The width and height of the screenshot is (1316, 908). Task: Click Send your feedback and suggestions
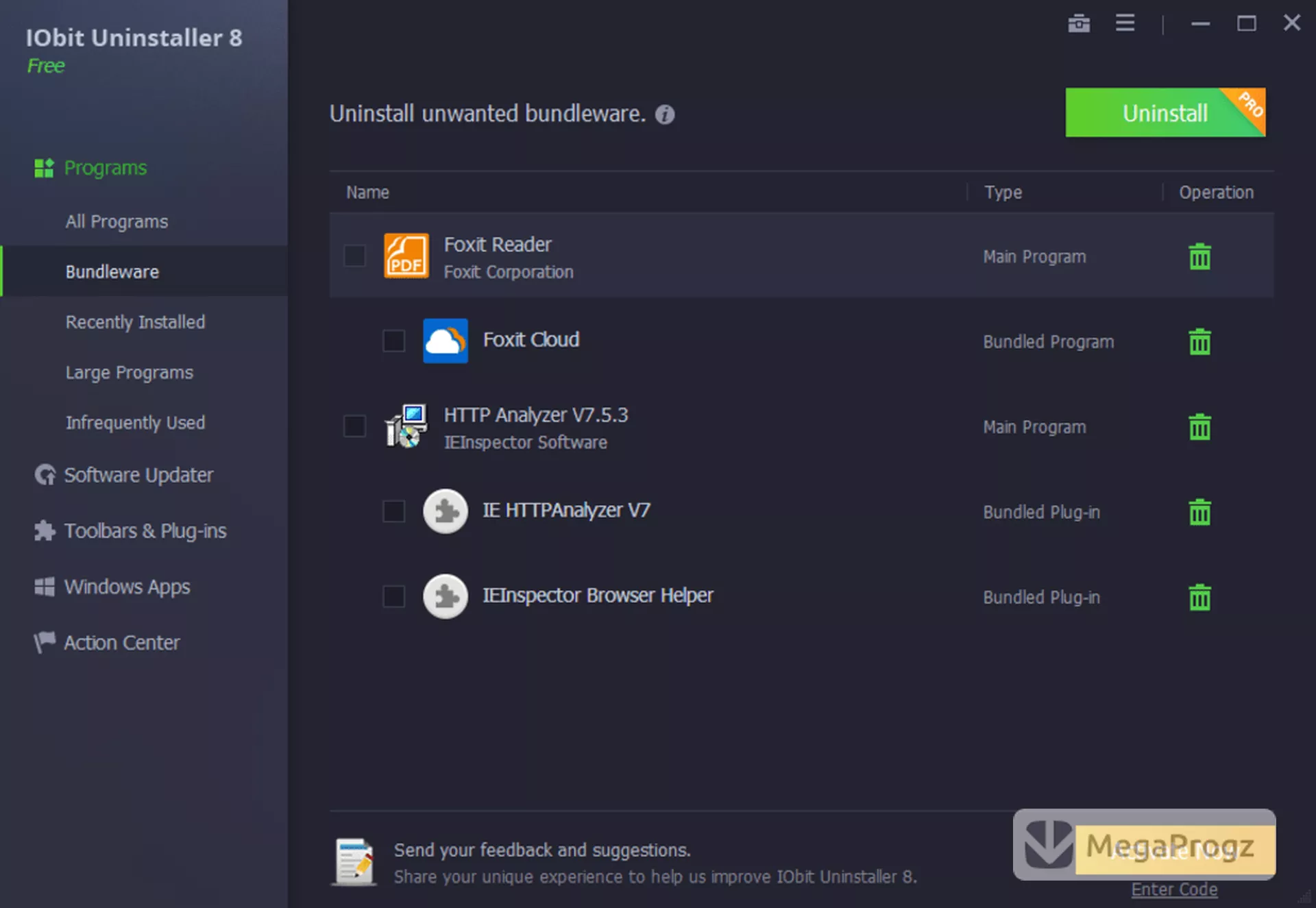pos(542,850)
